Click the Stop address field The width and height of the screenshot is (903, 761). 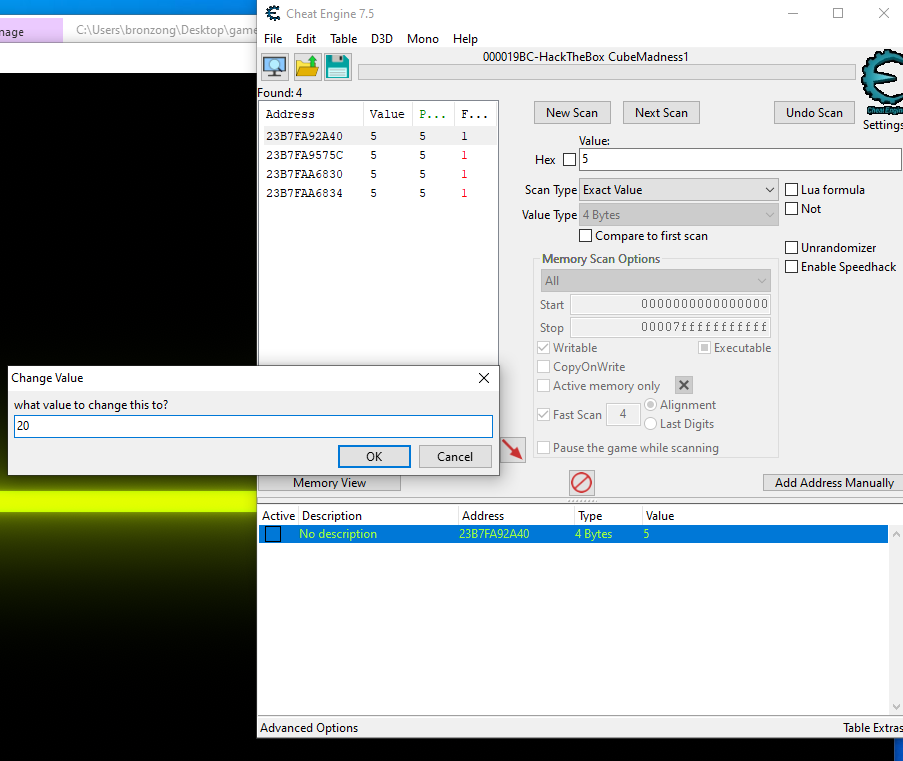(x=670, y=327)
